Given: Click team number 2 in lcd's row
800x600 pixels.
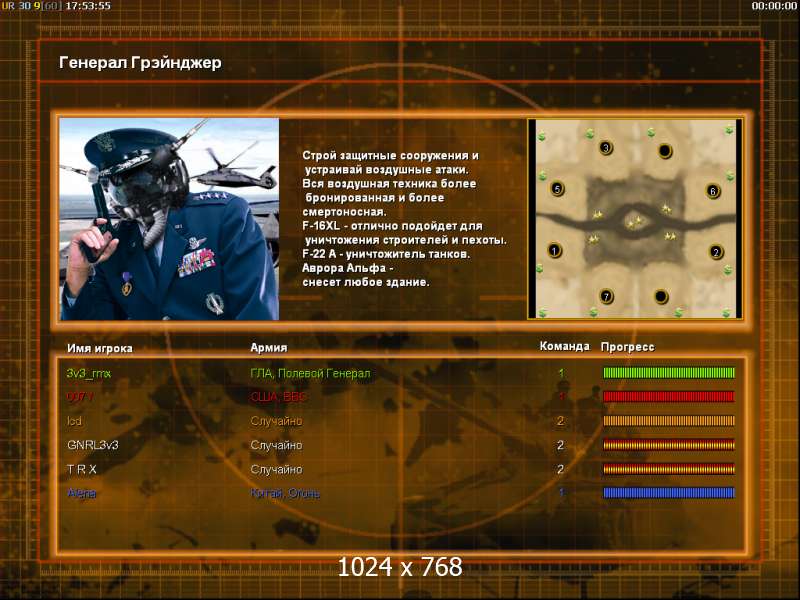Looking at the screenshot, I should click(561, 421).
